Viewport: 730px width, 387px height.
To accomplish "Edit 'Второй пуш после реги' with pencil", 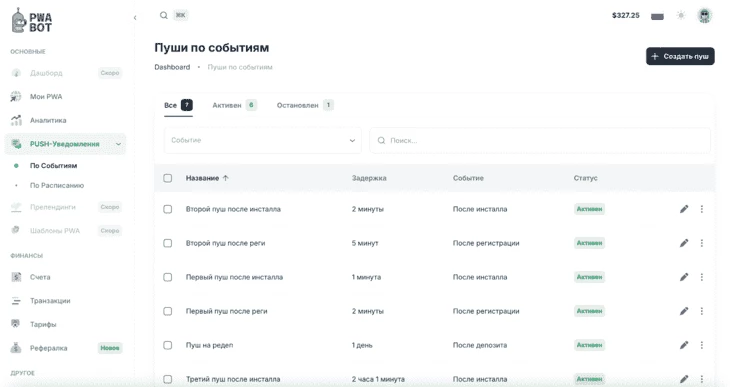I will pyautogui.click(x=683, y=243).
